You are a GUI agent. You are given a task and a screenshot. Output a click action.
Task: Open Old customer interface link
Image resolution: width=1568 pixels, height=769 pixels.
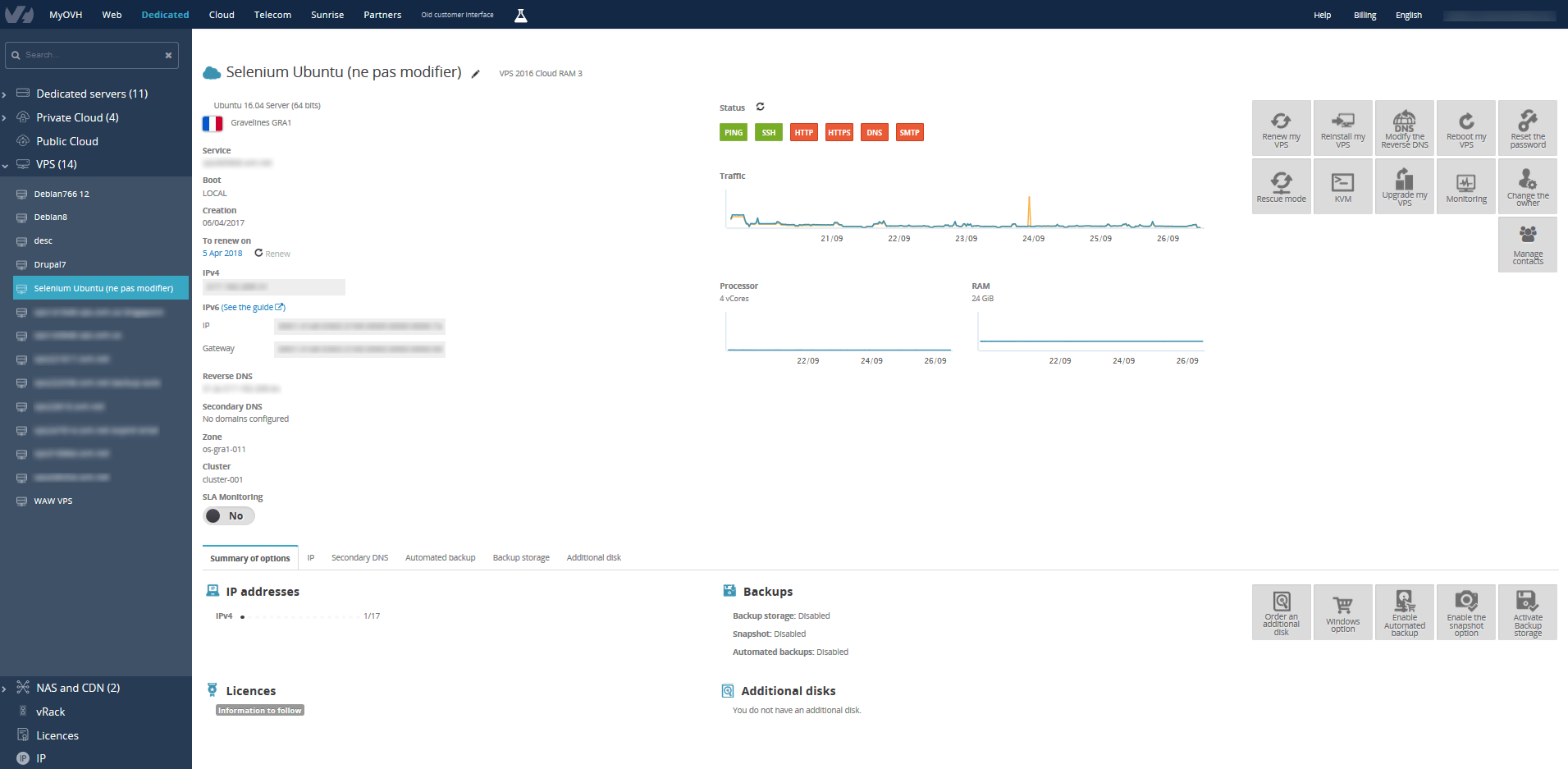click(x=457, y=15)
